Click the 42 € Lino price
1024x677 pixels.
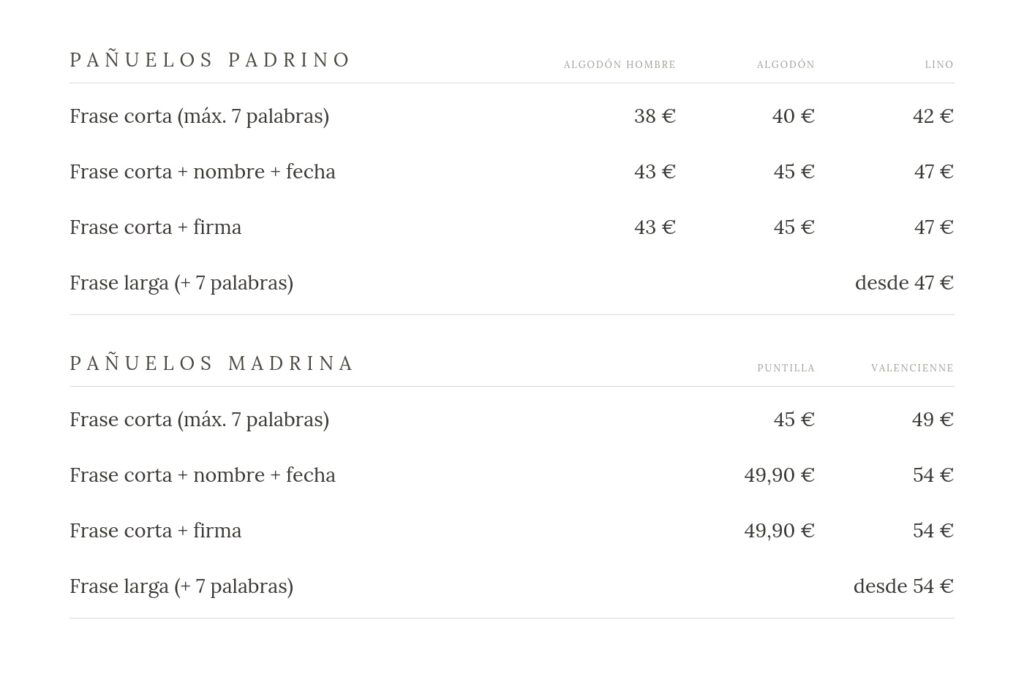(x=933, y=116)
